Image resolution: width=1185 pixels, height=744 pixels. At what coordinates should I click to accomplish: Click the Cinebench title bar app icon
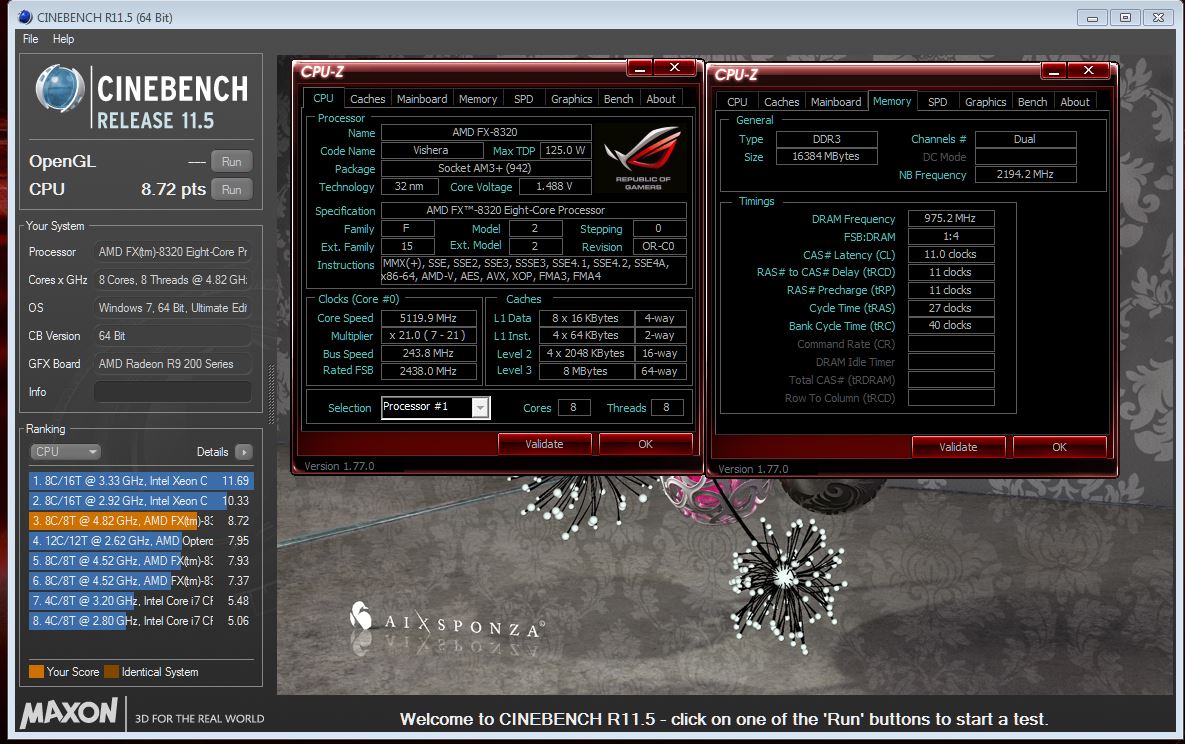click(25, 17)
